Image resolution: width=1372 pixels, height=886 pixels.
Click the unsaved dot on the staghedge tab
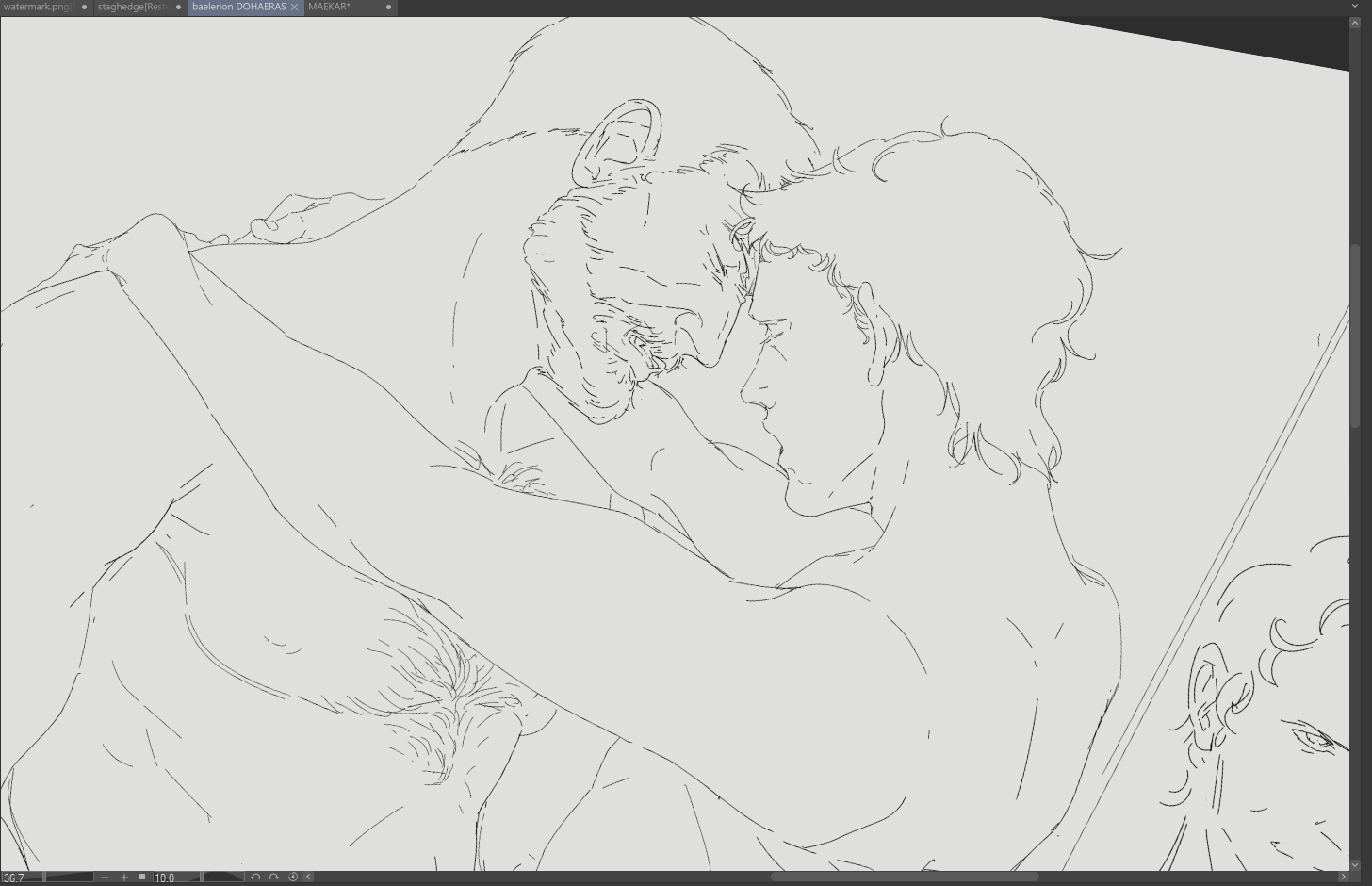[x=178, y=7]
